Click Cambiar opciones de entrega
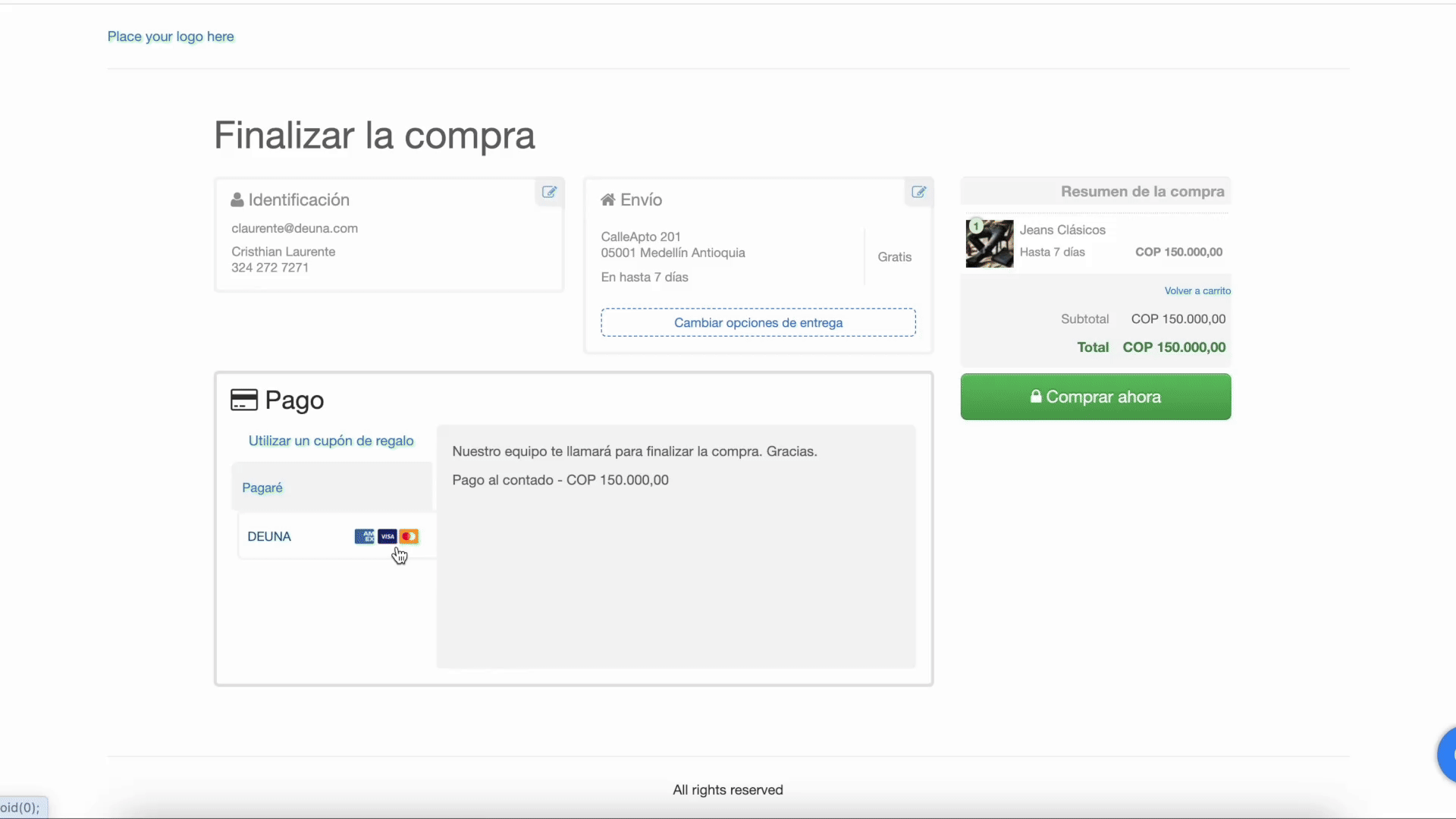1456x819 pixels. 758,323
